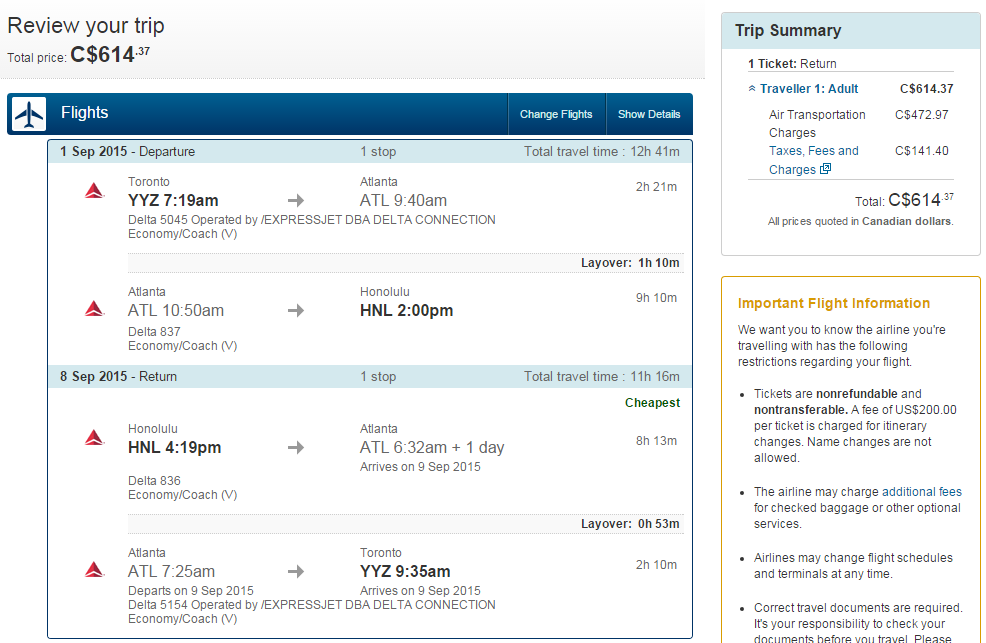Viewport: 986px width, 643px height.
Task: Click the Cheapest label on return flight
Action: [x=652, y=403]
